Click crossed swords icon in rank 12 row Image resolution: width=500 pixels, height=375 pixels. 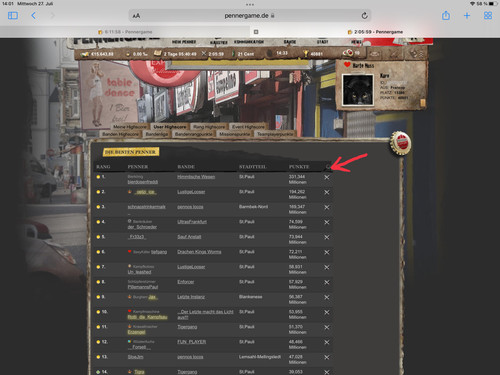327,342
